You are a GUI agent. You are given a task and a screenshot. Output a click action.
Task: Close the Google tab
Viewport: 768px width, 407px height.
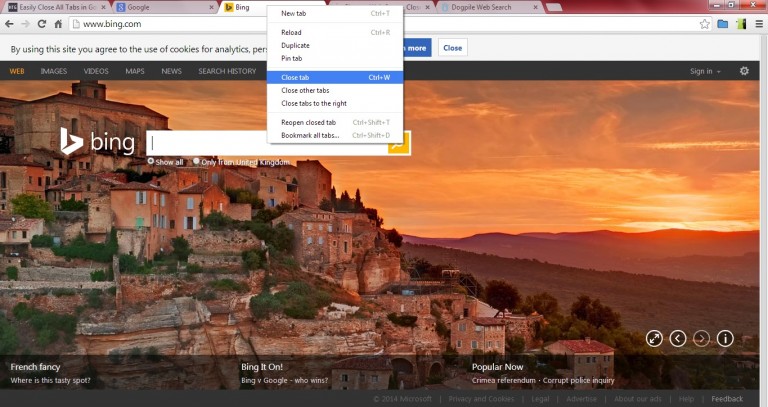(211, 7)
